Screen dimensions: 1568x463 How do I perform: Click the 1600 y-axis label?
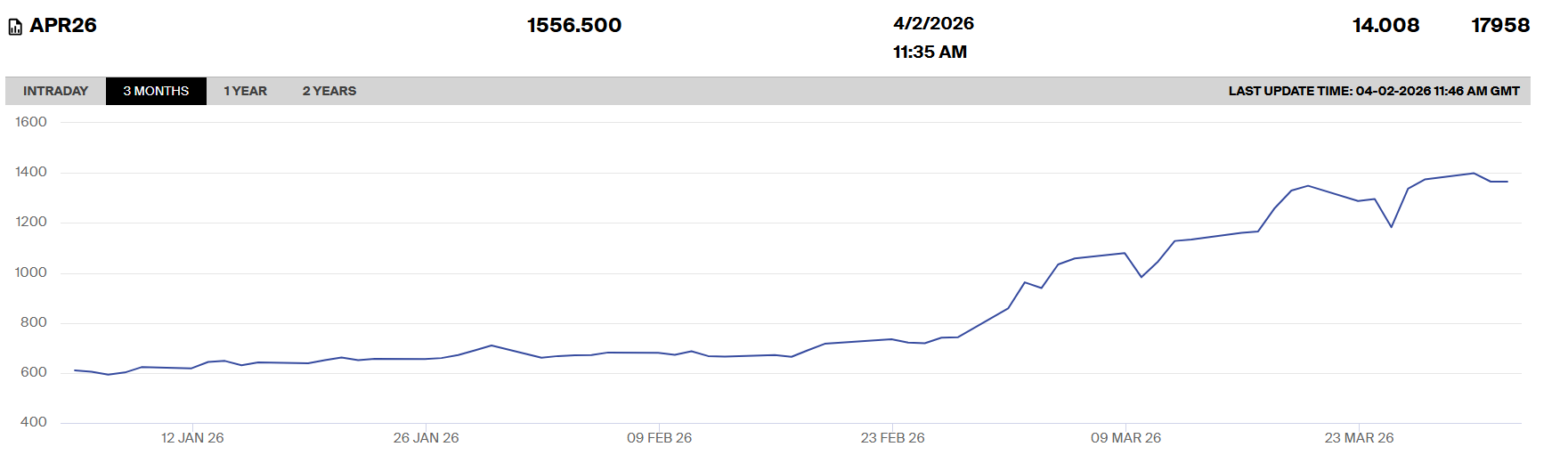pyautogui.click(x=31, y=122)
